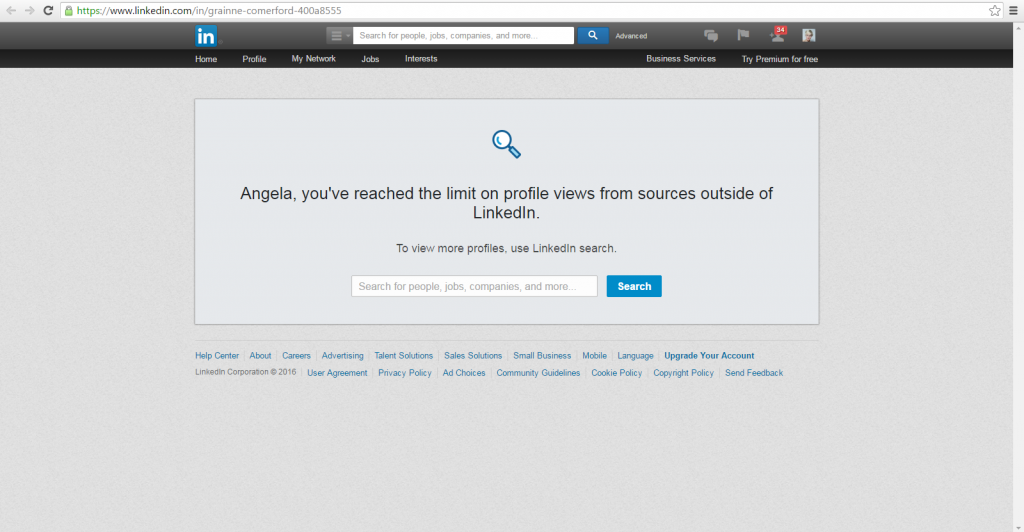Open the Help Center footer link
Viewport: 1024px width, 532px height.
[x=217, y=356]
